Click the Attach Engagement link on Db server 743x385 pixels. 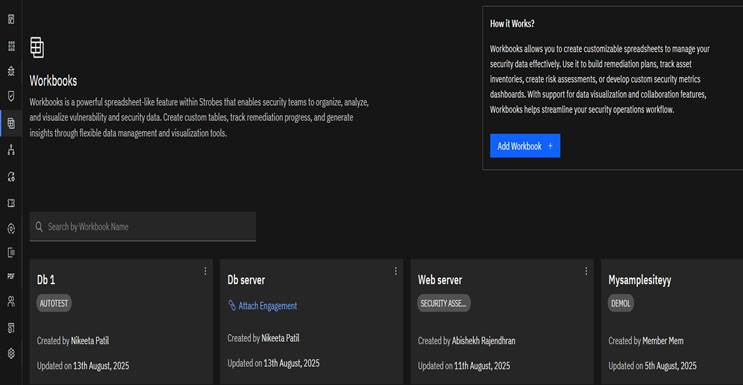click(x=268, y=306)
